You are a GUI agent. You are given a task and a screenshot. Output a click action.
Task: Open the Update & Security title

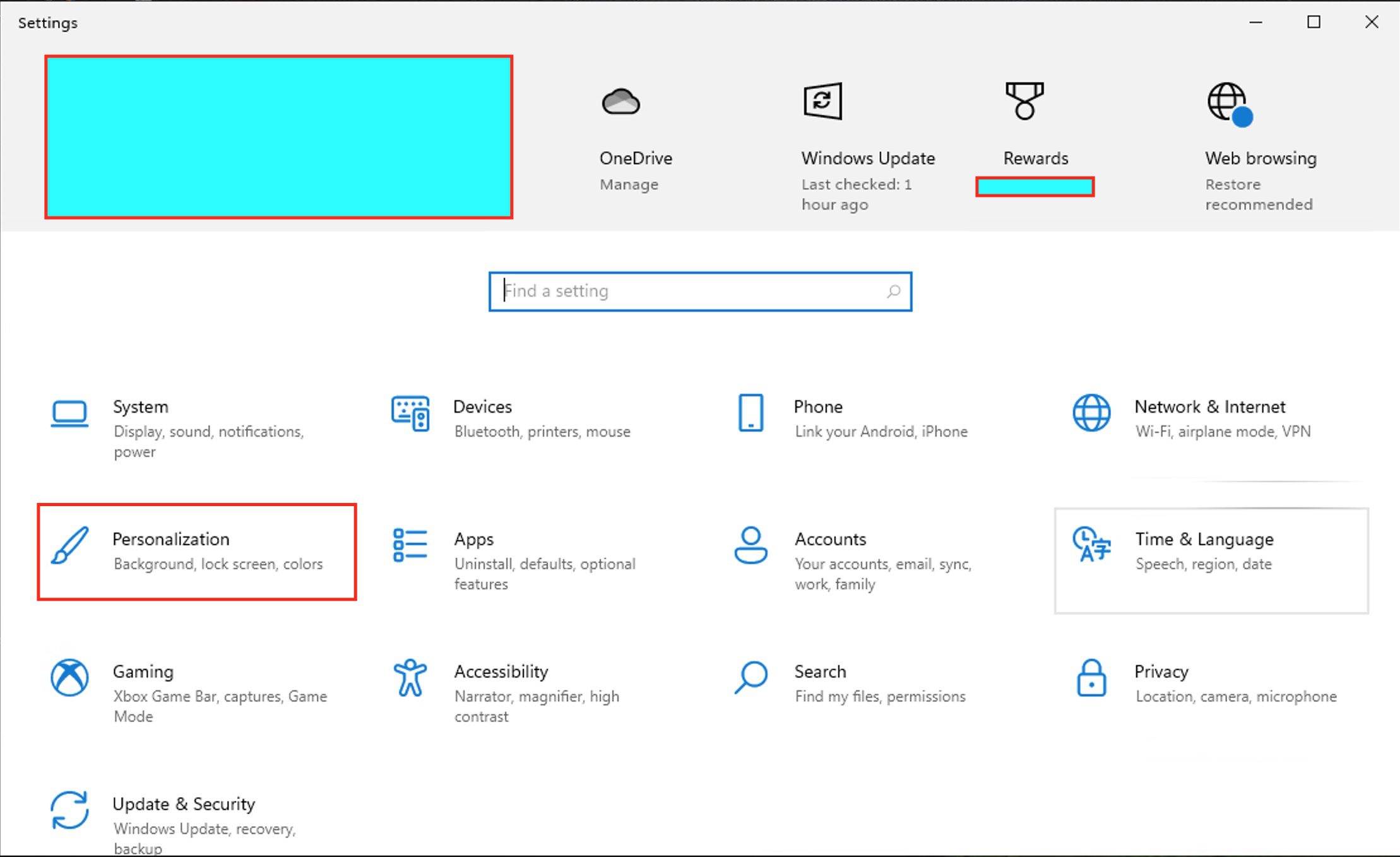tap(184, 805)
